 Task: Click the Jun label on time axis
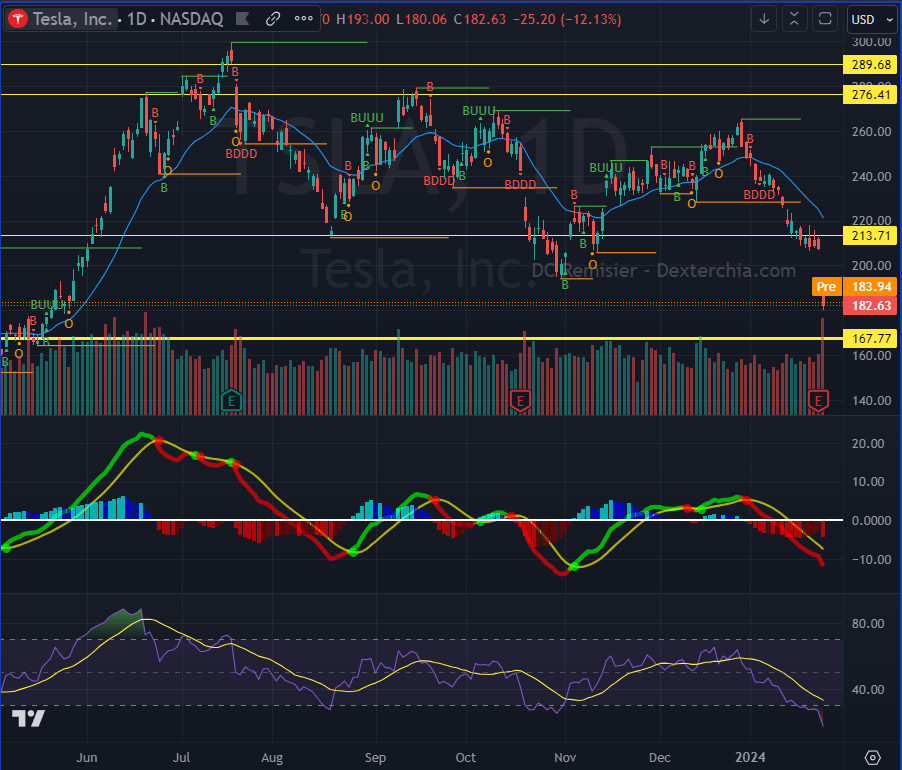[x=87, y=757]
